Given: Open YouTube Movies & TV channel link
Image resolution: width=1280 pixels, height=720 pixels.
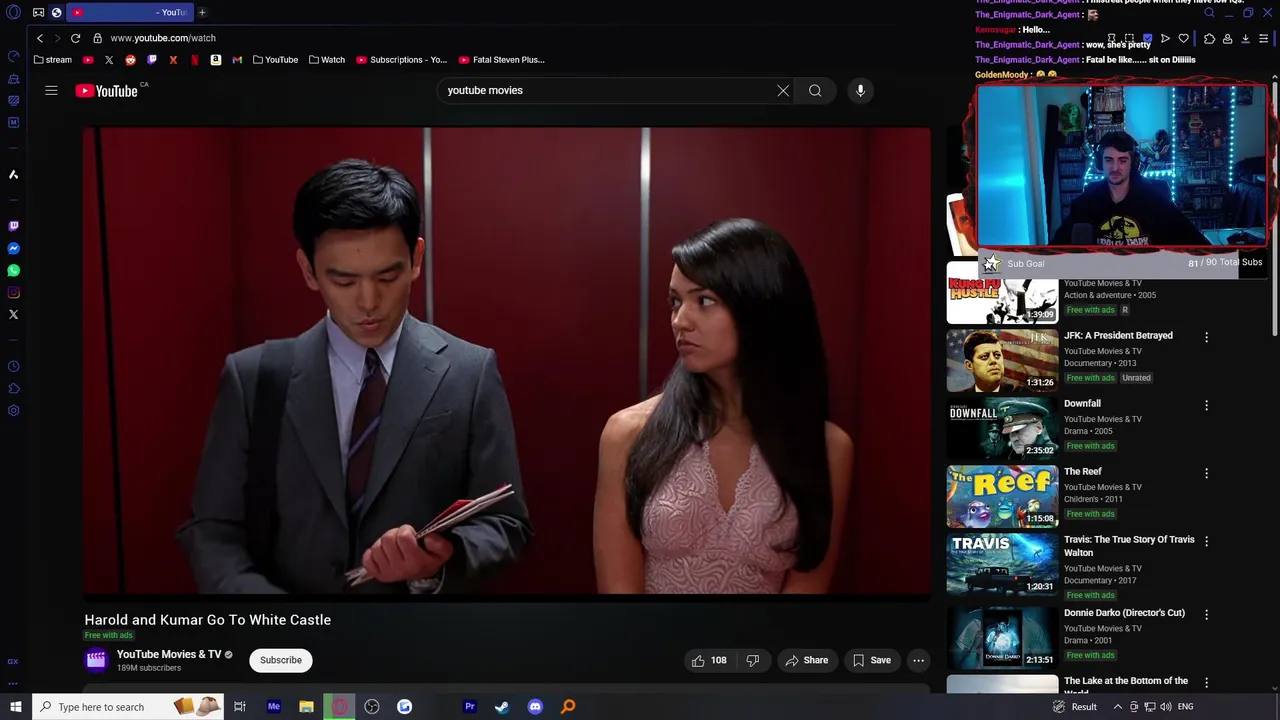Looking at the screenshot, I should click(169, 655).
